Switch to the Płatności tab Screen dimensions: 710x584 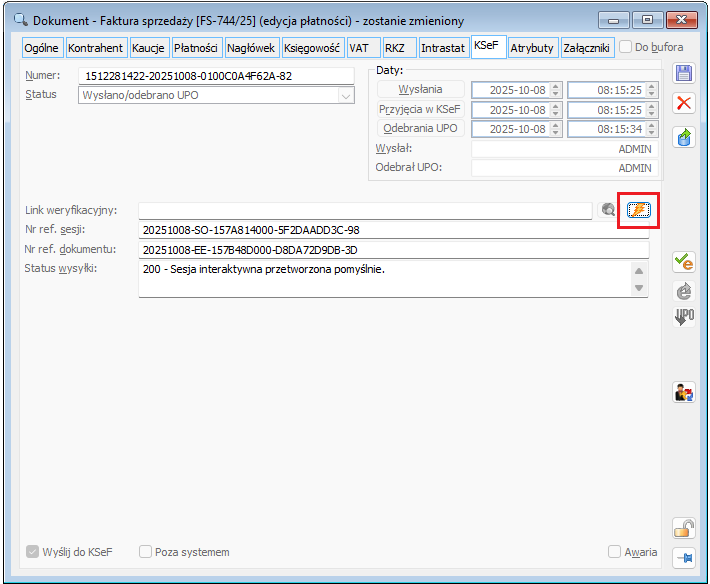pos(196,48)
